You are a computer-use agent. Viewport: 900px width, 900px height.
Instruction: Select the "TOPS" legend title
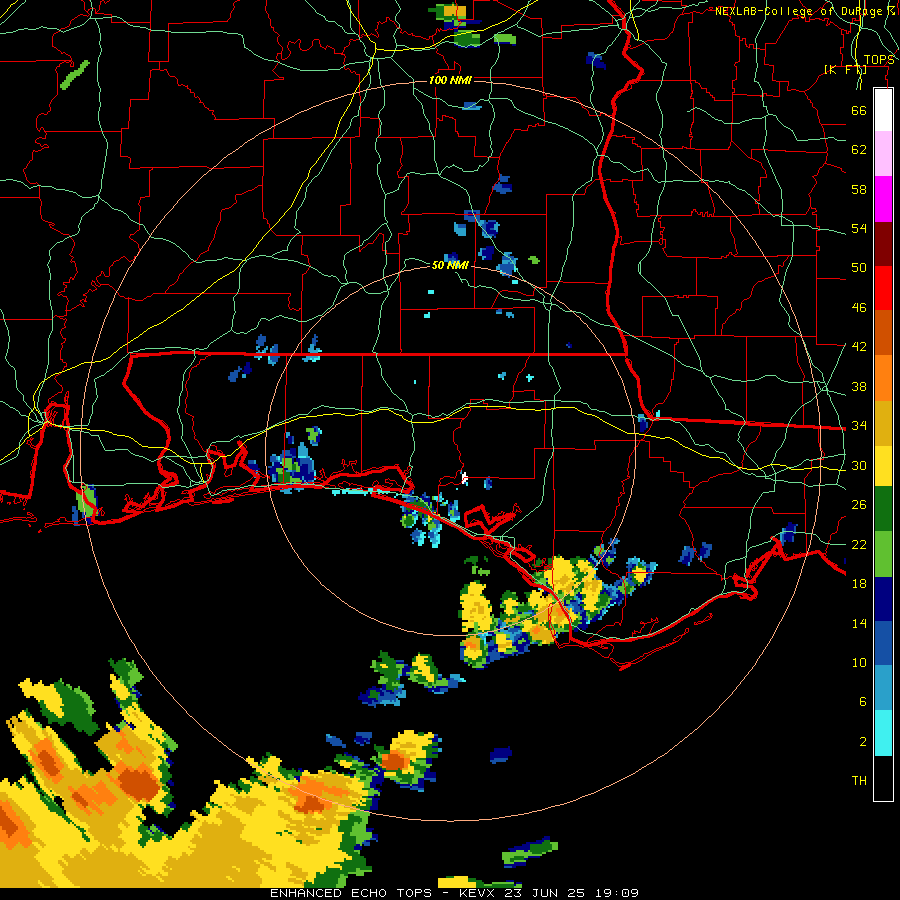click(879, 59)
